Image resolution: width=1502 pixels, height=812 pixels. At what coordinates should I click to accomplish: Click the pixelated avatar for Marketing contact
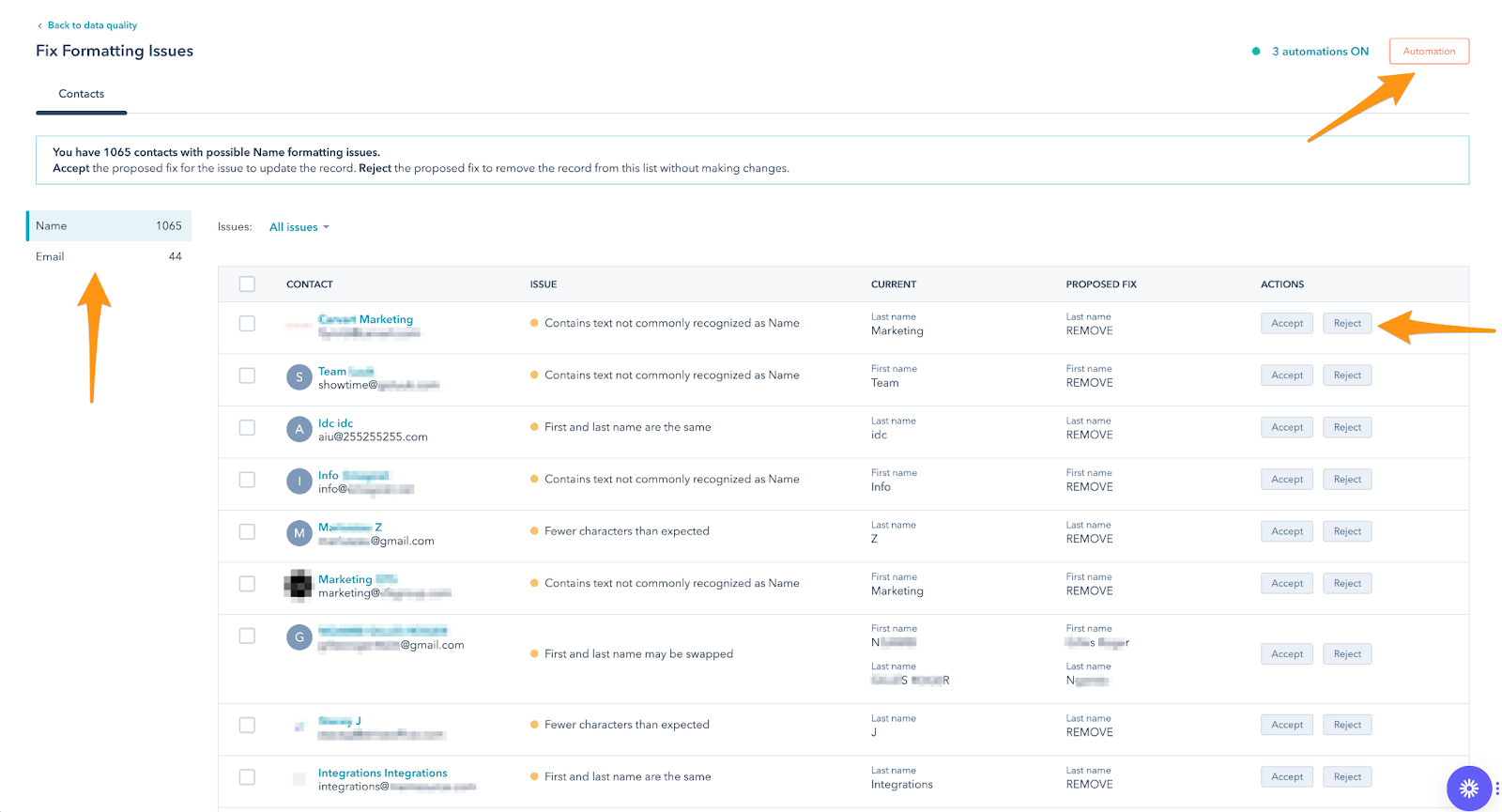pyautogui.click(x=299, y=585)
